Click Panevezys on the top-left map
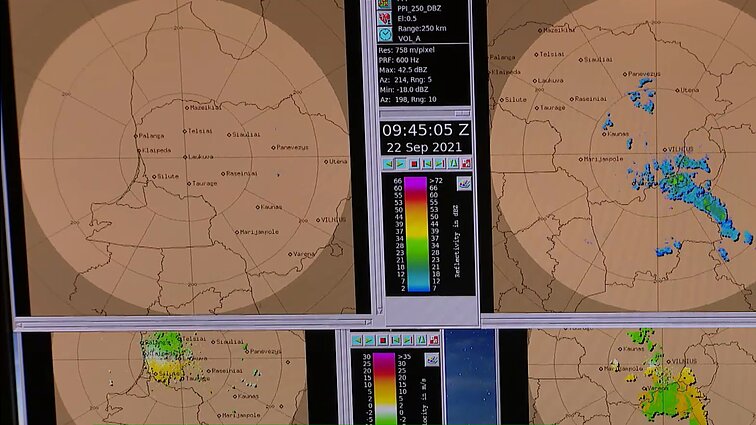This screenshot has height=425, width=756. coord(290,148)
